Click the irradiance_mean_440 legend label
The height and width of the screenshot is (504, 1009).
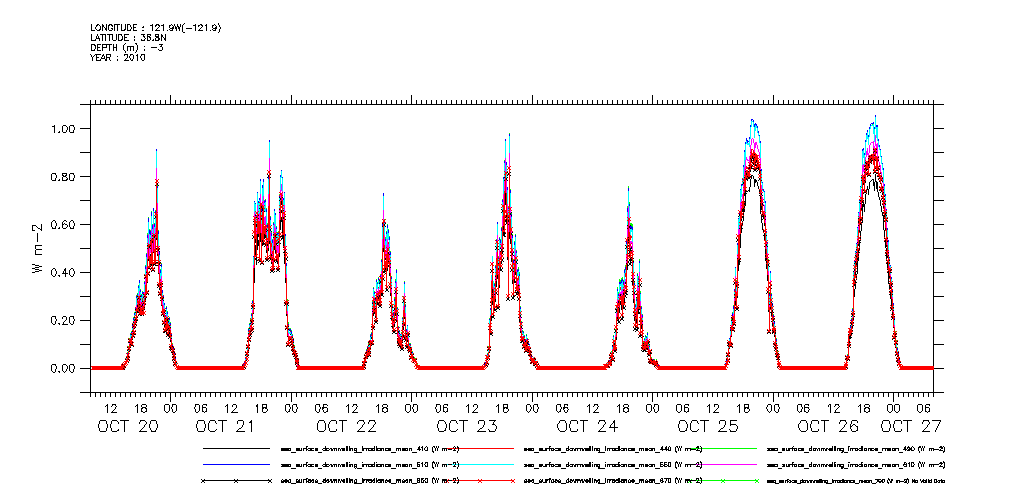613,448
